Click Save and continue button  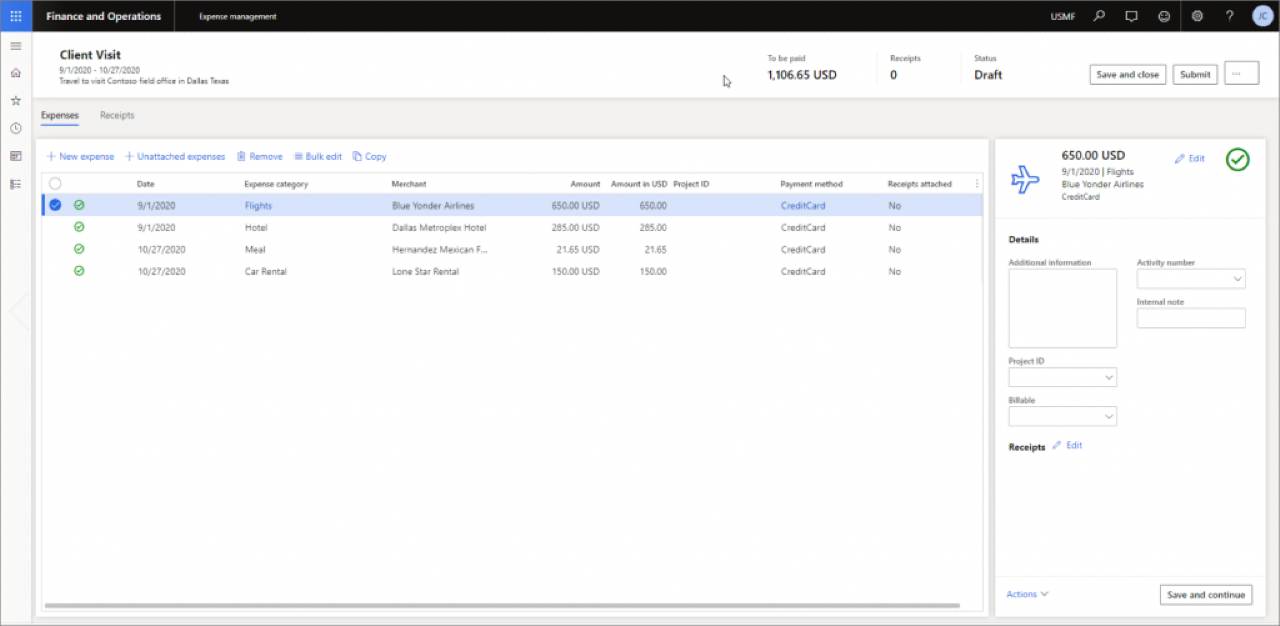point(1205,594)
